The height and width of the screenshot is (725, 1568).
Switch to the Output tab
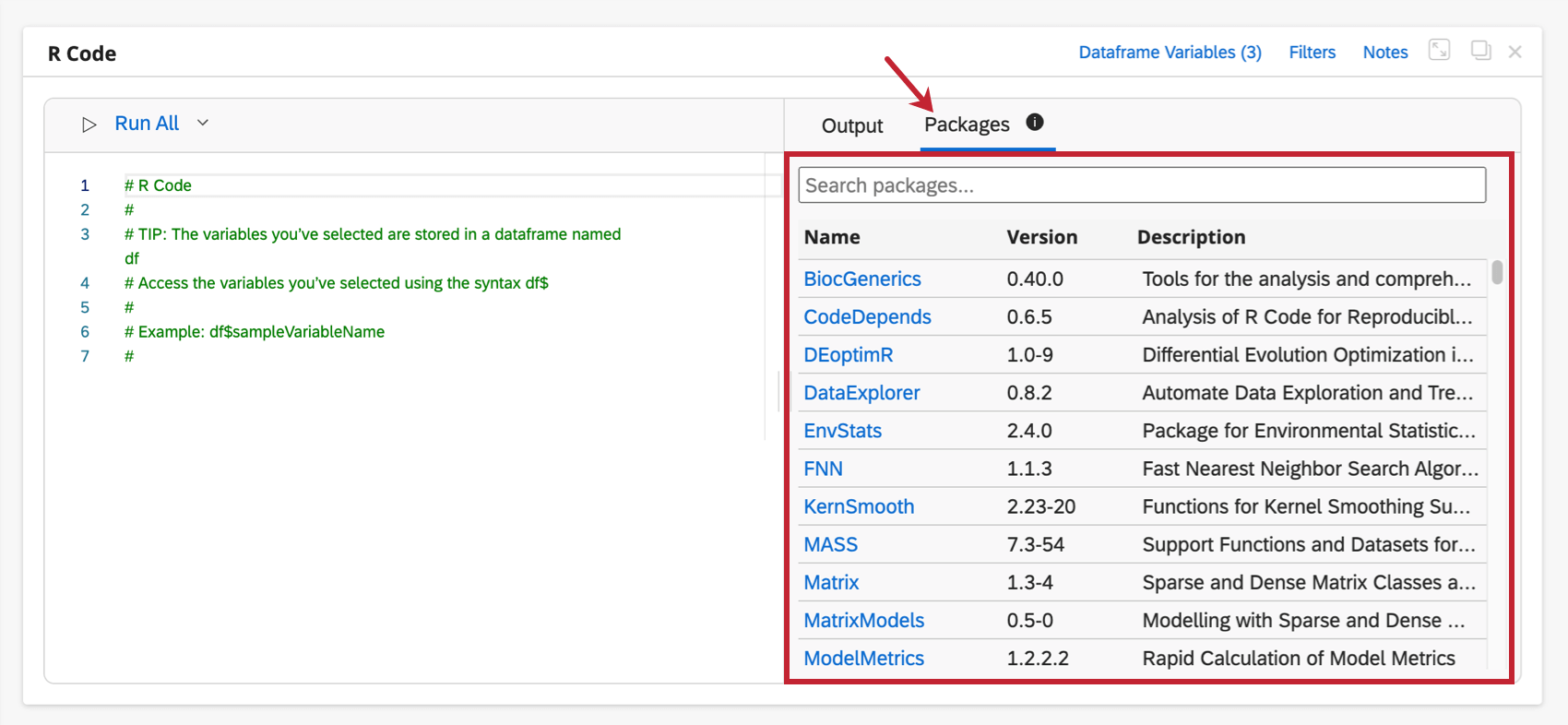(851, 125)
